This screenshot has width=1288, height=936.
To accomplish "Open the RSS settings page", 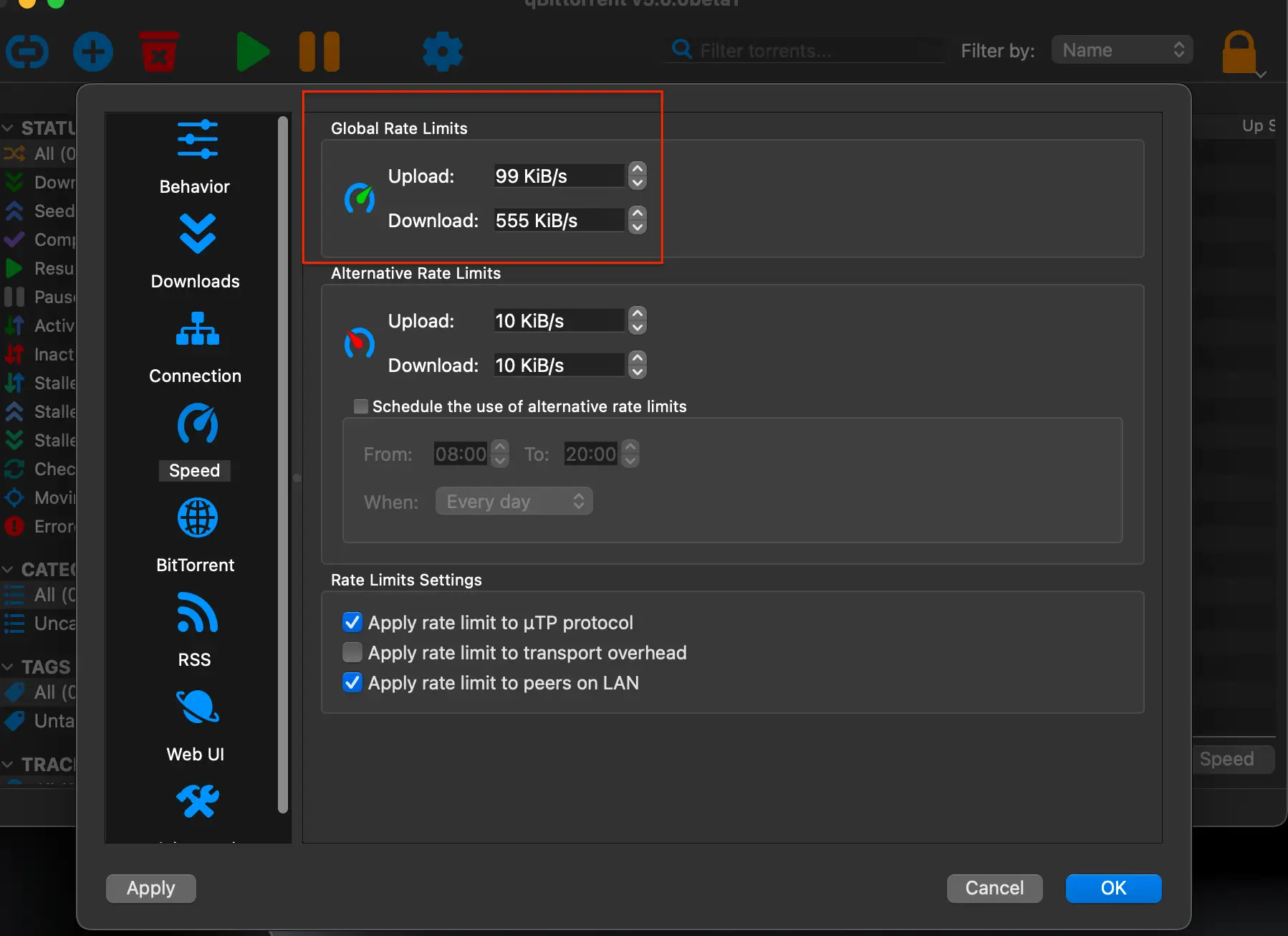I will (196, 631).
